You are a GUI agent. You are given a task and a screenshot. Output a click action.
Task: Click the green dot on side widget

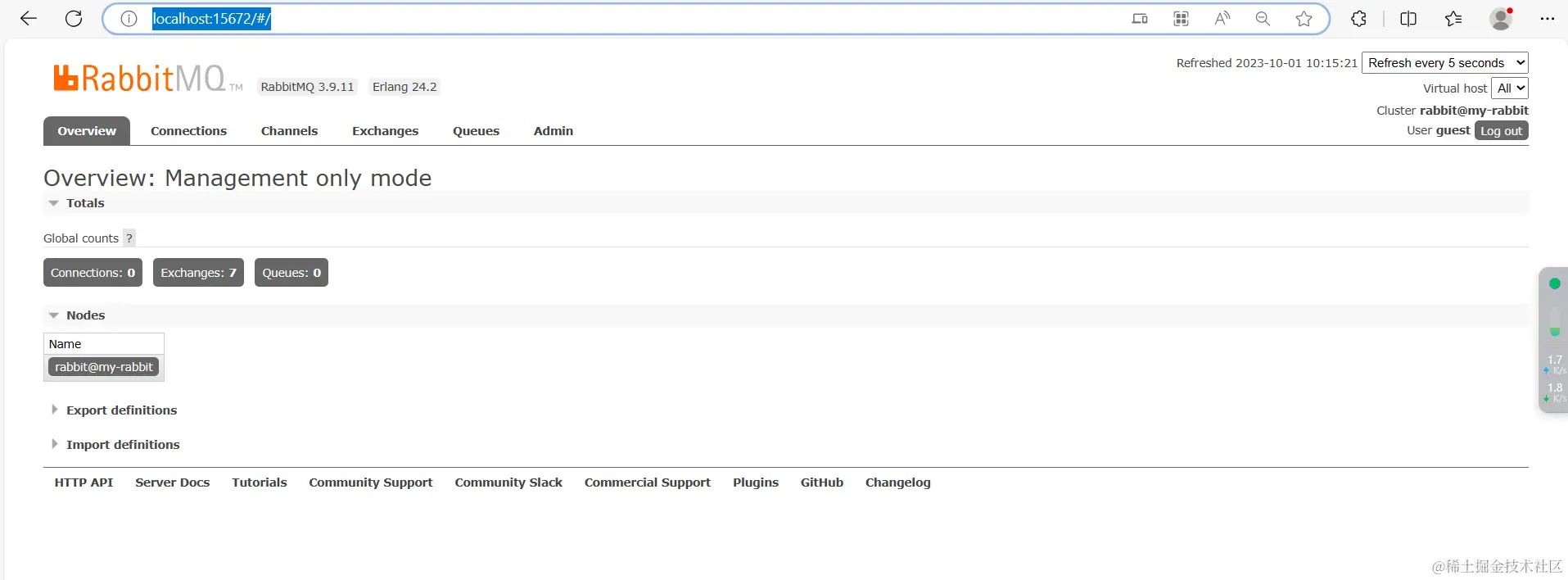[x=1554, y=283]
